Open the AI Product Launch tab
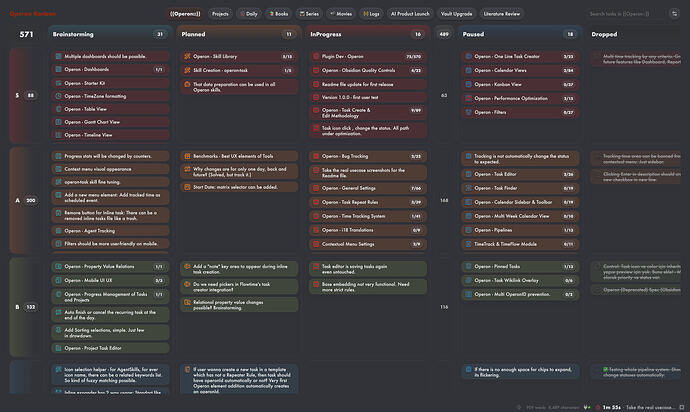690x412 pixels. 410,14
